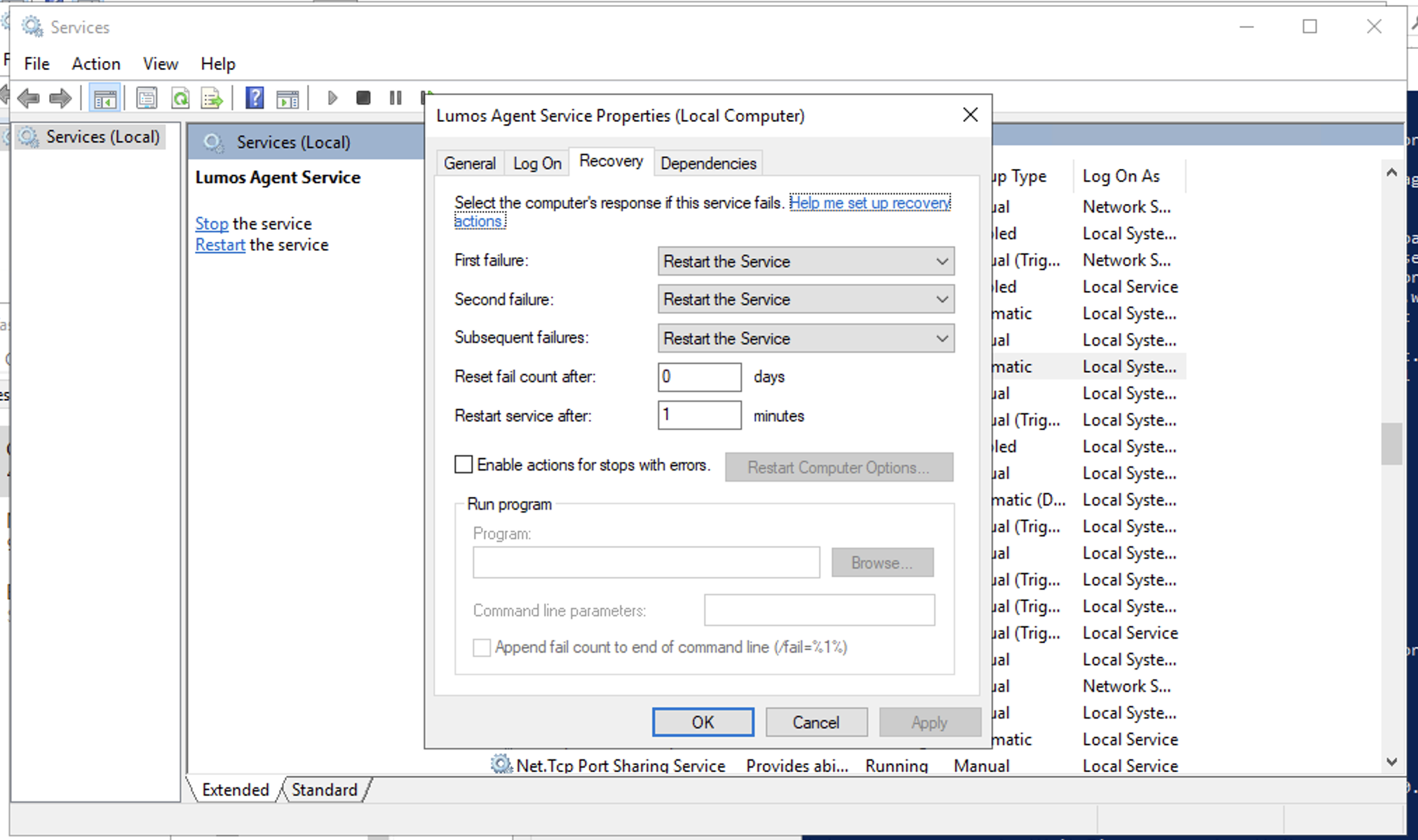Screen dimensions: 1418x840
Task: Switch to the Dependencies tab
Action: [708, 163]
